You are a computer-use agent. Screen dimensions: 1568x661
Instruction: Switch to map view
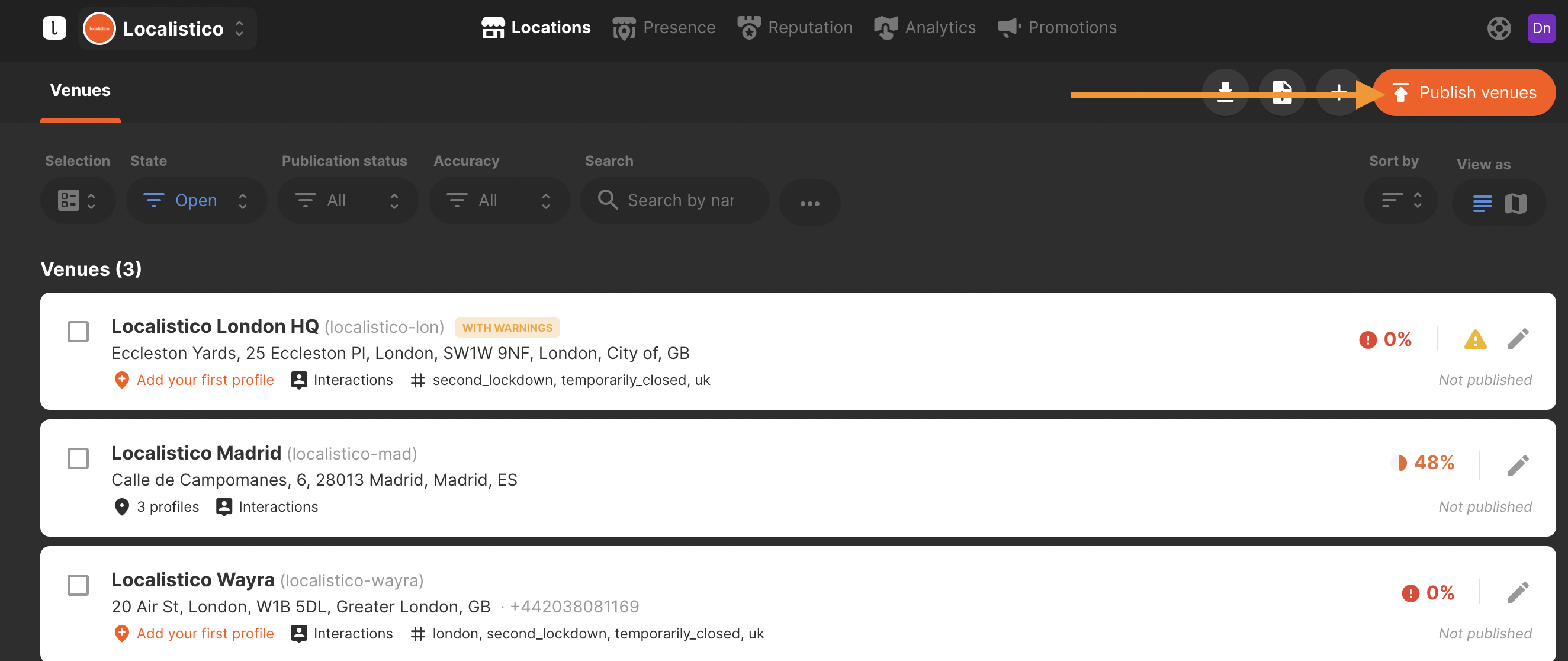1516,203
